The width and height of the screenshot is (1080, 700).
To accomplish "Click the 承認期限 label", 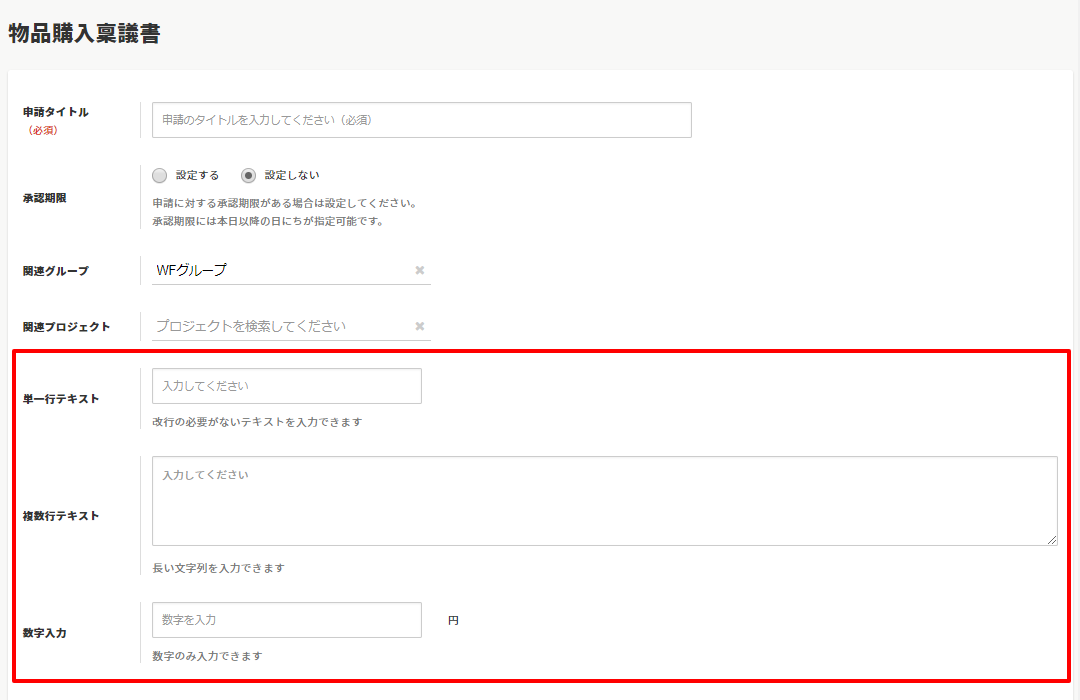I will coord(44,198).
